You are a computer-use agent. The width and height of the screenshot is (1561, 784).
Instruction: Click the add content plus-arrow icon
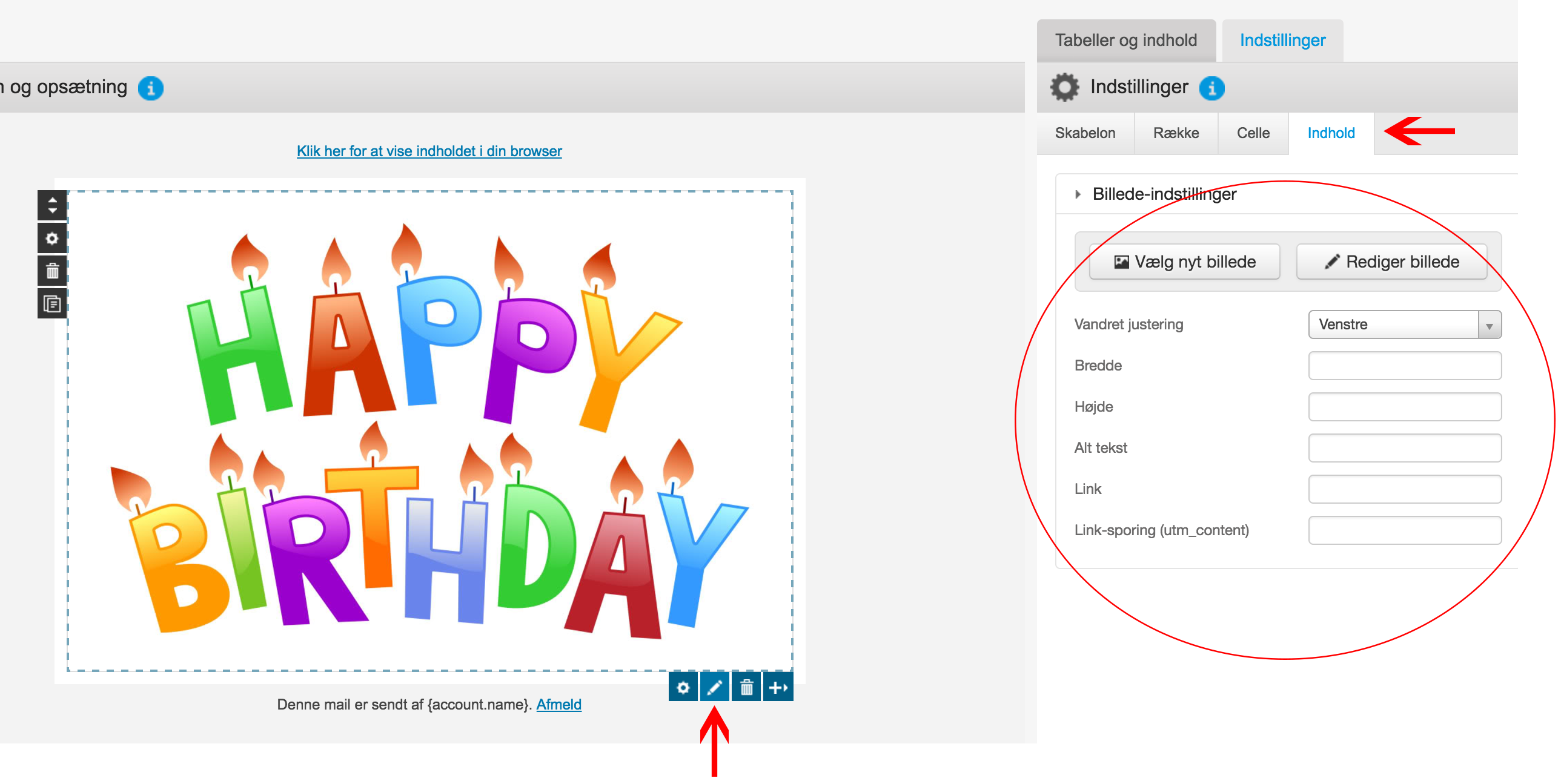[778, 688]
